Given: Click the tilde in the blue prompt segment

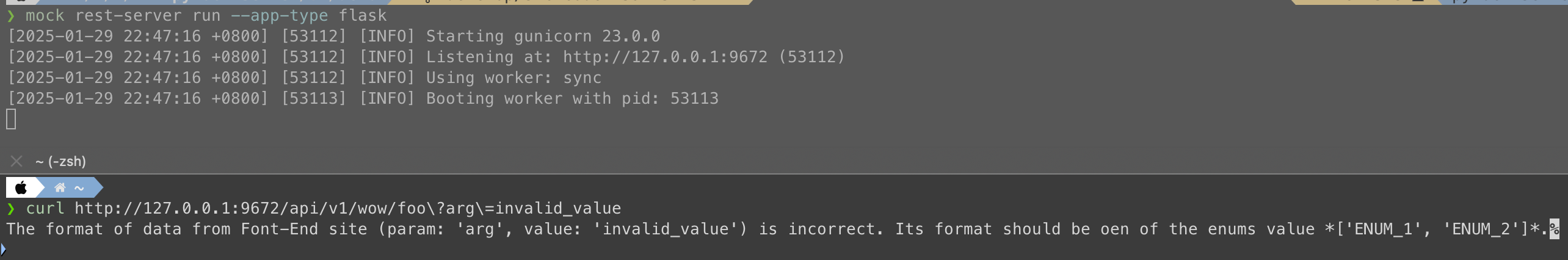Looking at the screenshot, I should pyautogui.click(x=79, y=188).
